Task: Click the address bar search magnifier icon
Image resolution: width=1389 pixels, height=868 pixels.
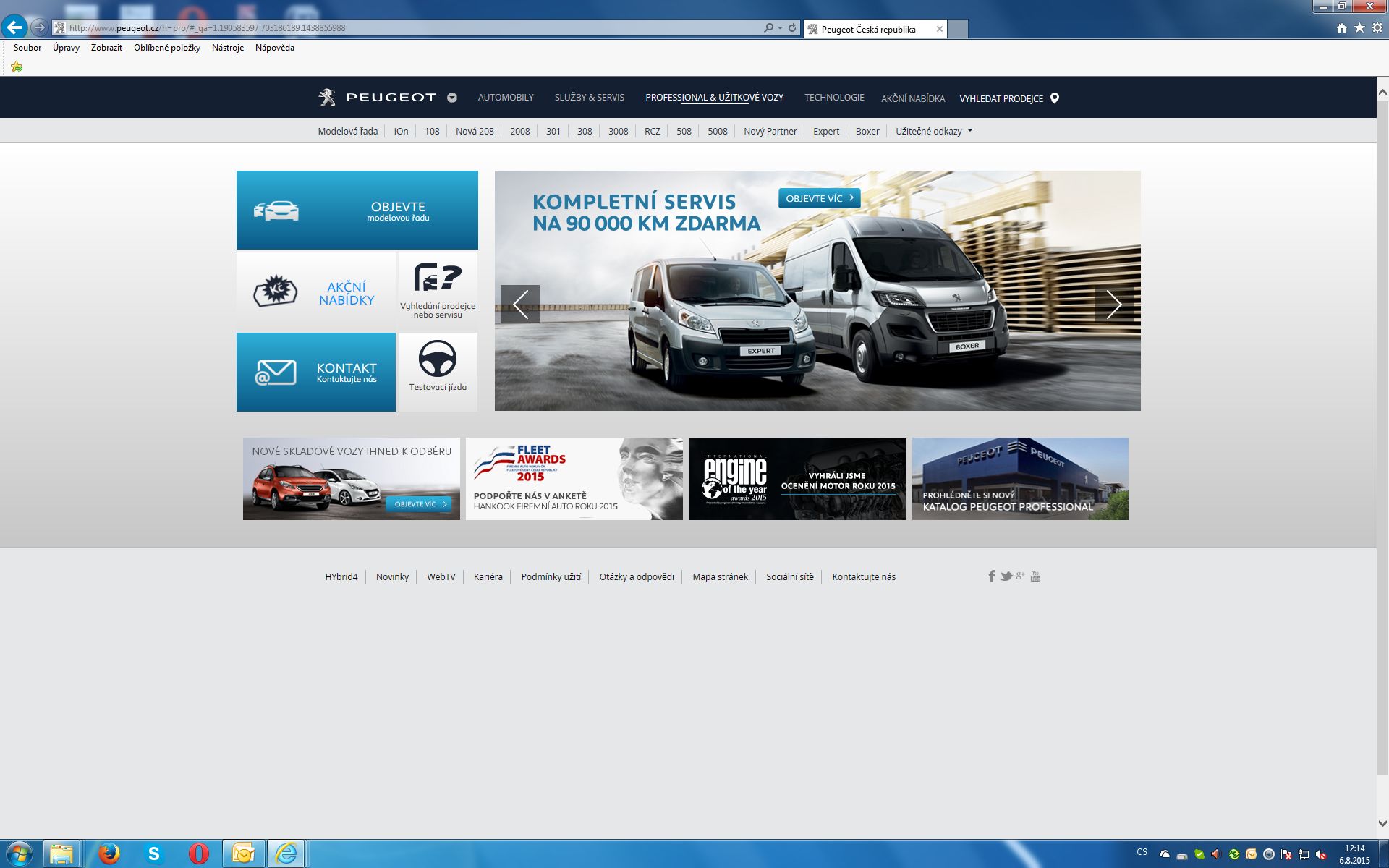Action: [768, 27]
